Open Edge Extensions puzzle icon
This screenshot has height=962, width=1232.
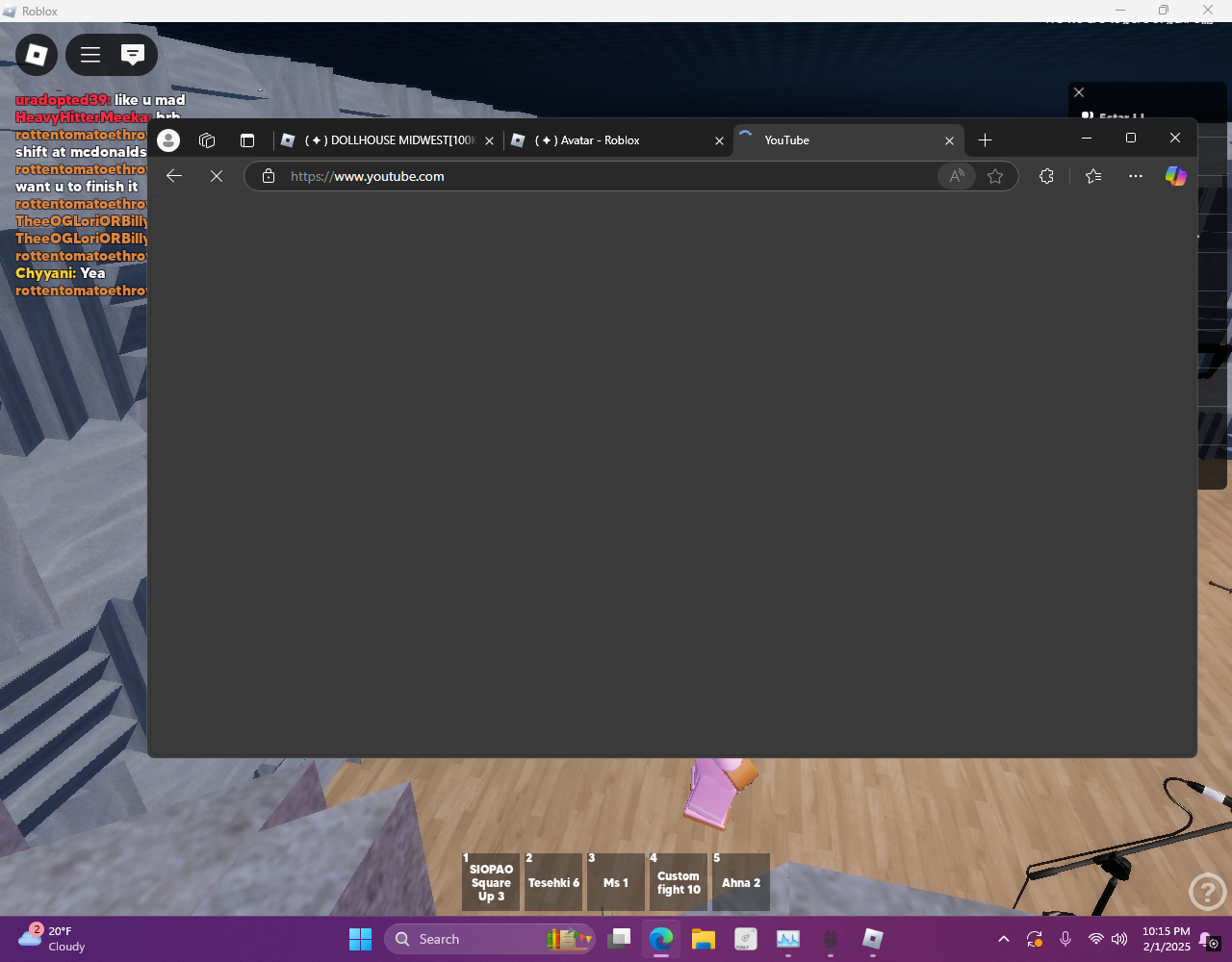point(1046,176)
